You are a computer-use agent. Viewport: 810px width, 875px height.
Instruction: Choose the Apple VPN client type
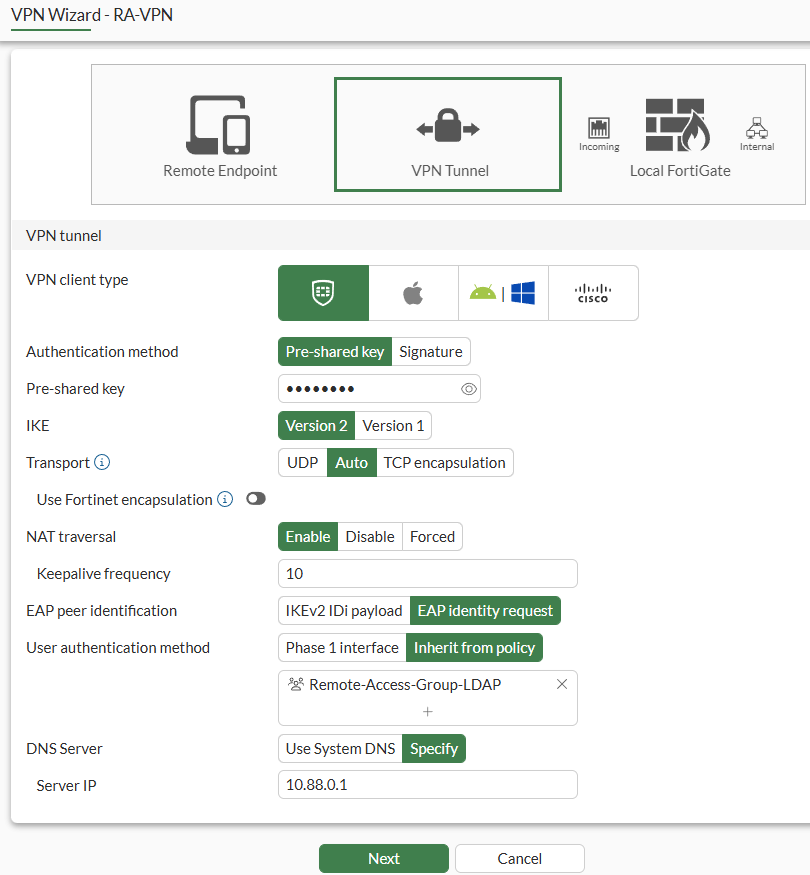coord(413,292)
